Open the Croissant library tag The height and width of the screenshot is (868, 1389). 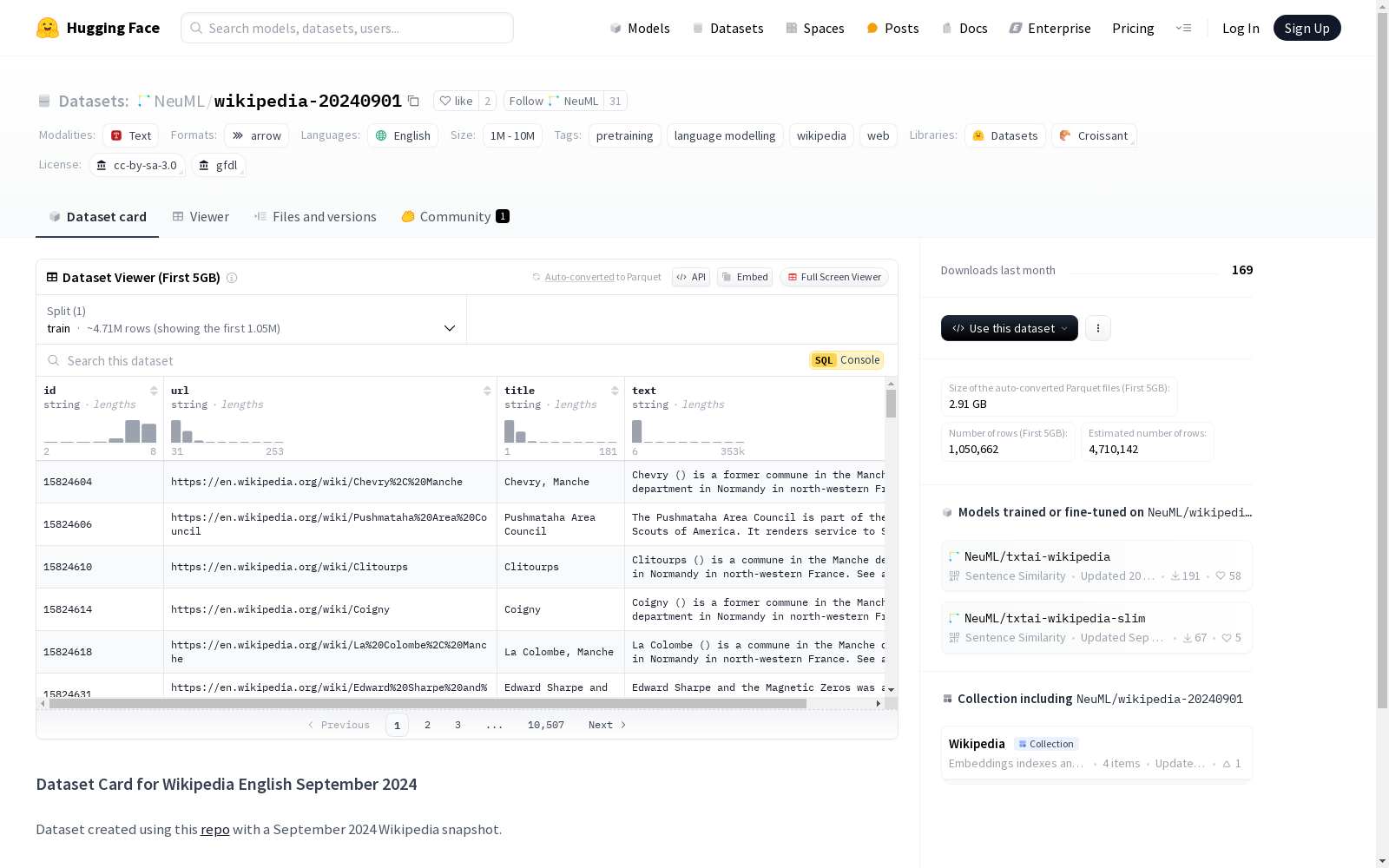click(x=1094, y=135)
